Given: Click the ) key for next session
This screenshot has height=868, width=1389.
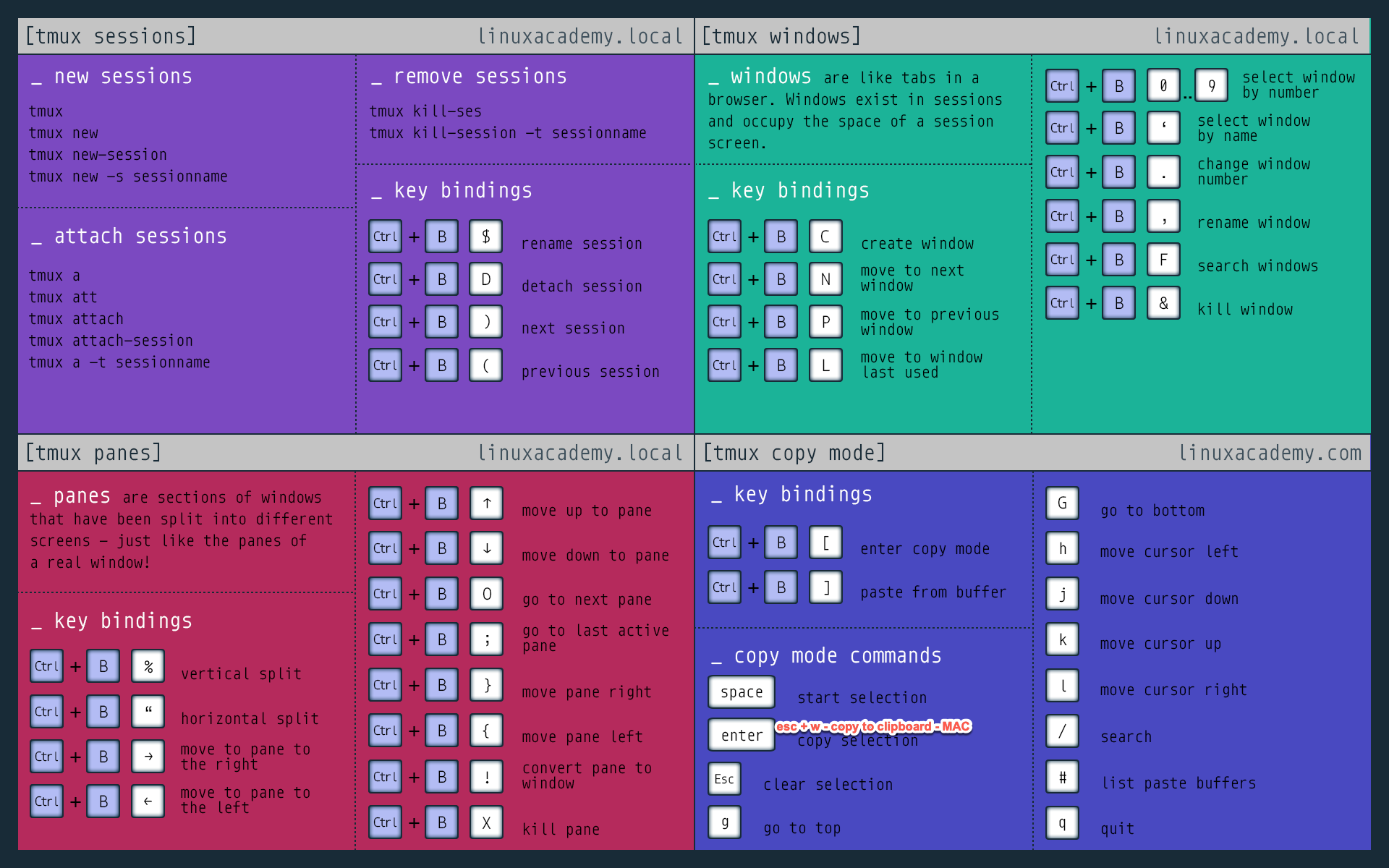Looking at the screenshot, I should click(x=486, y=322).
